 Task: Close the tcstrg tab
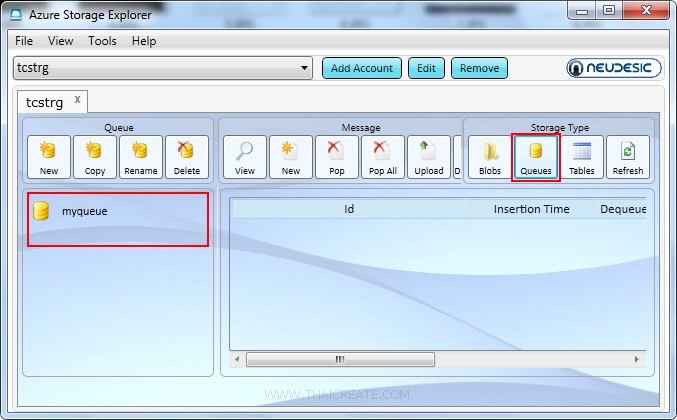pos(77,99)
